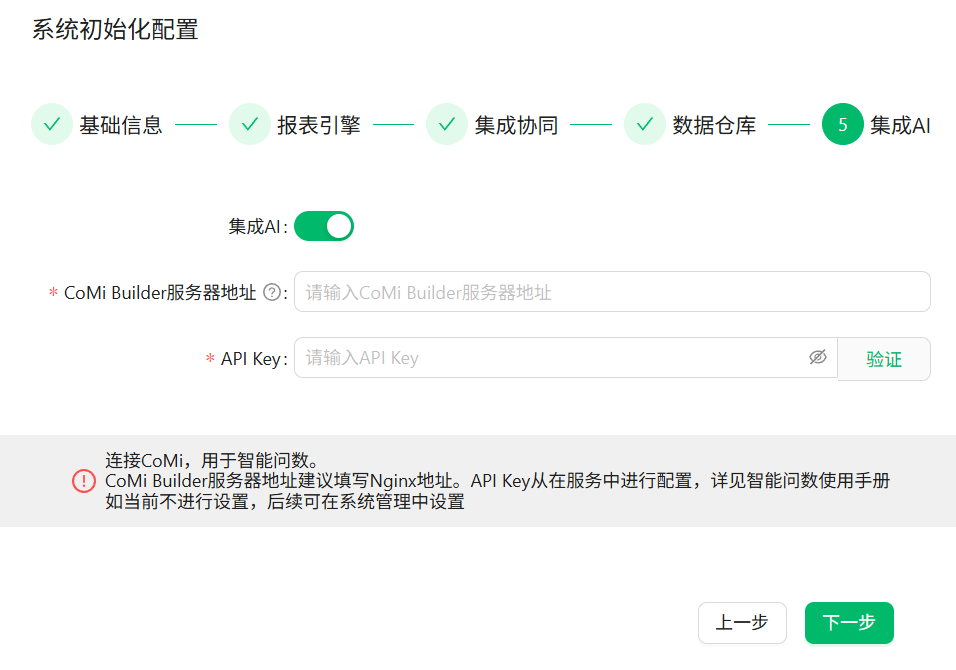Select the 集成AI step label
Screen dimensions: 956x670
tap(900, 125)
